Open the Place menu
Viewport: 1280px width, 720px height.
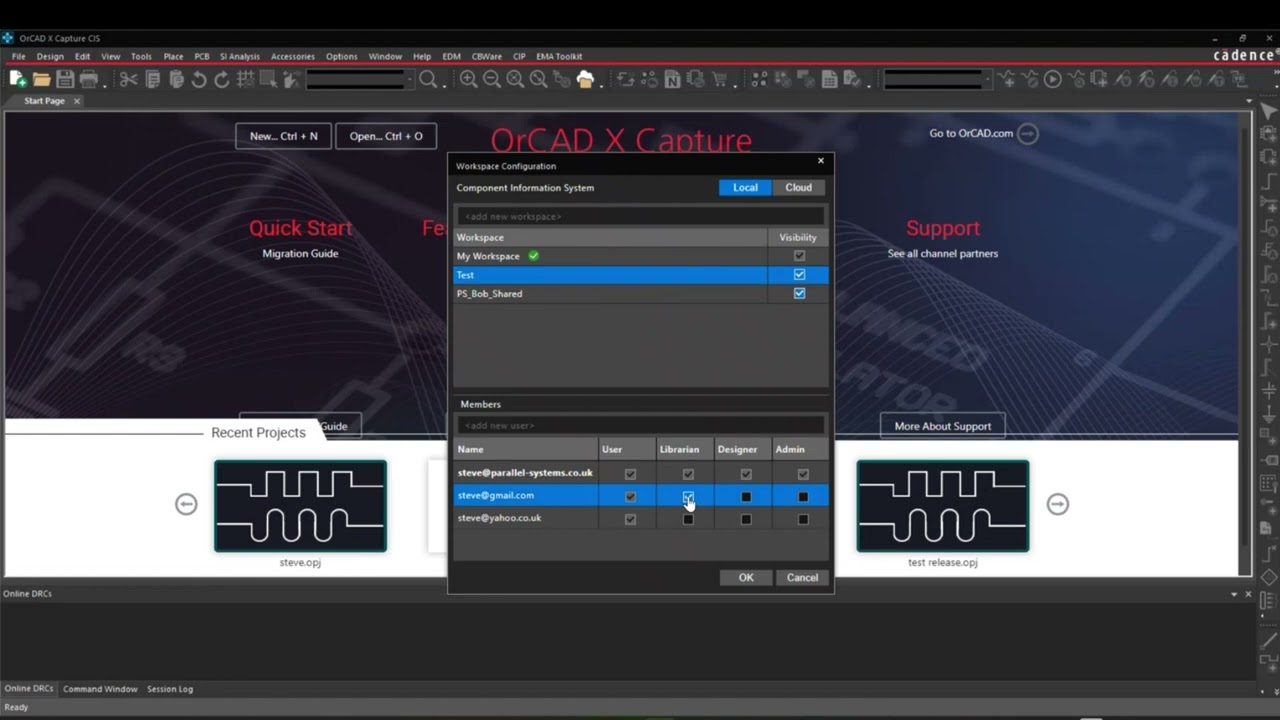(x=173, y=57)
